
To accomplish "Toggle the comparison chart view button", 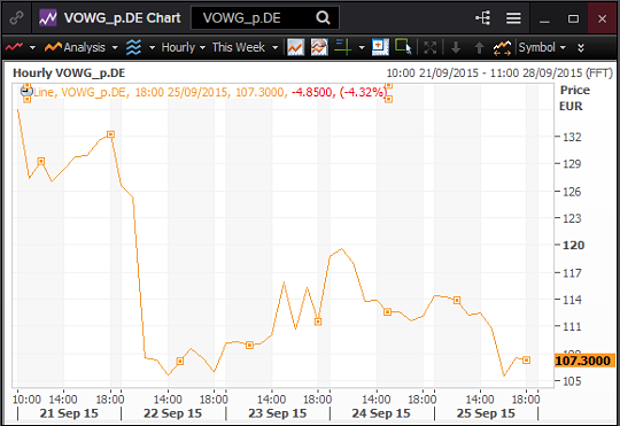I will click(319, 47).
